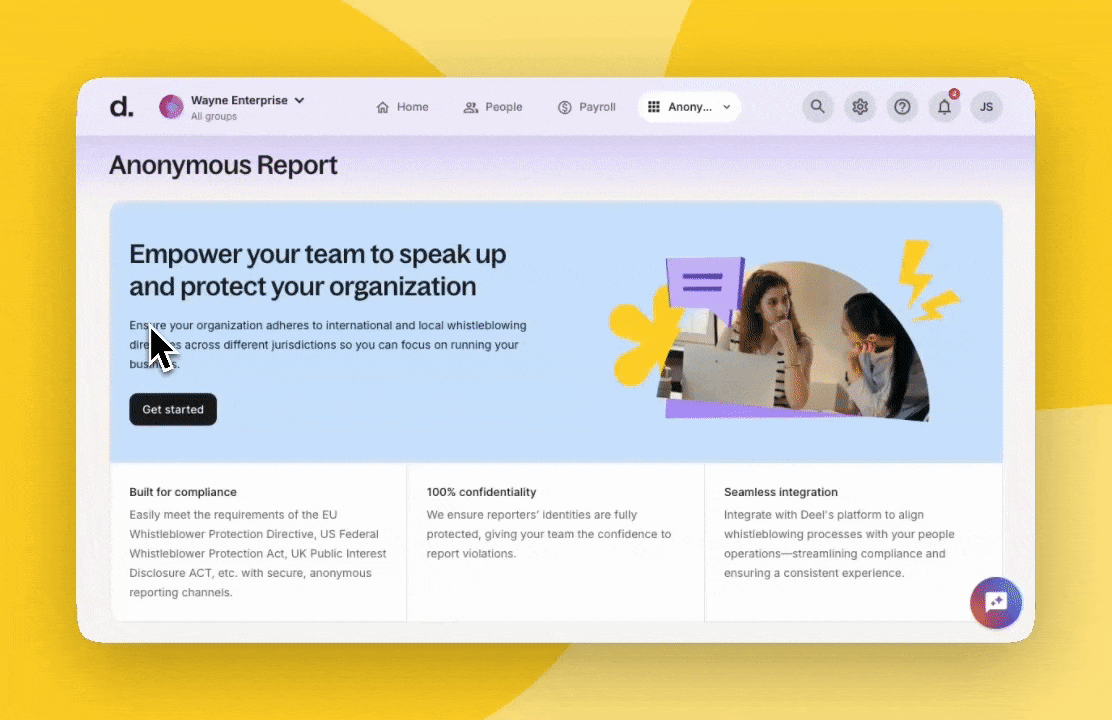Open the floating AI chat assistant button
Image resolution: width=1112 pixels, height=720 pixels.
[x=995, y=602]
